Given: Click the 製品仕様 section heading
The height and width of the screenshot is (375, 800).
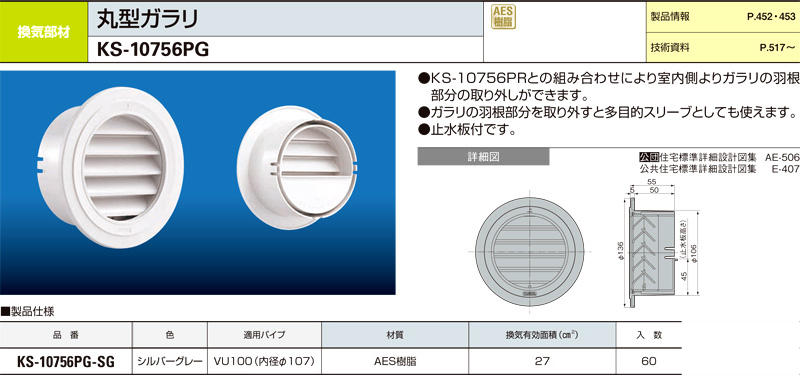Looking at the screenshot, I should coord(28,311).
